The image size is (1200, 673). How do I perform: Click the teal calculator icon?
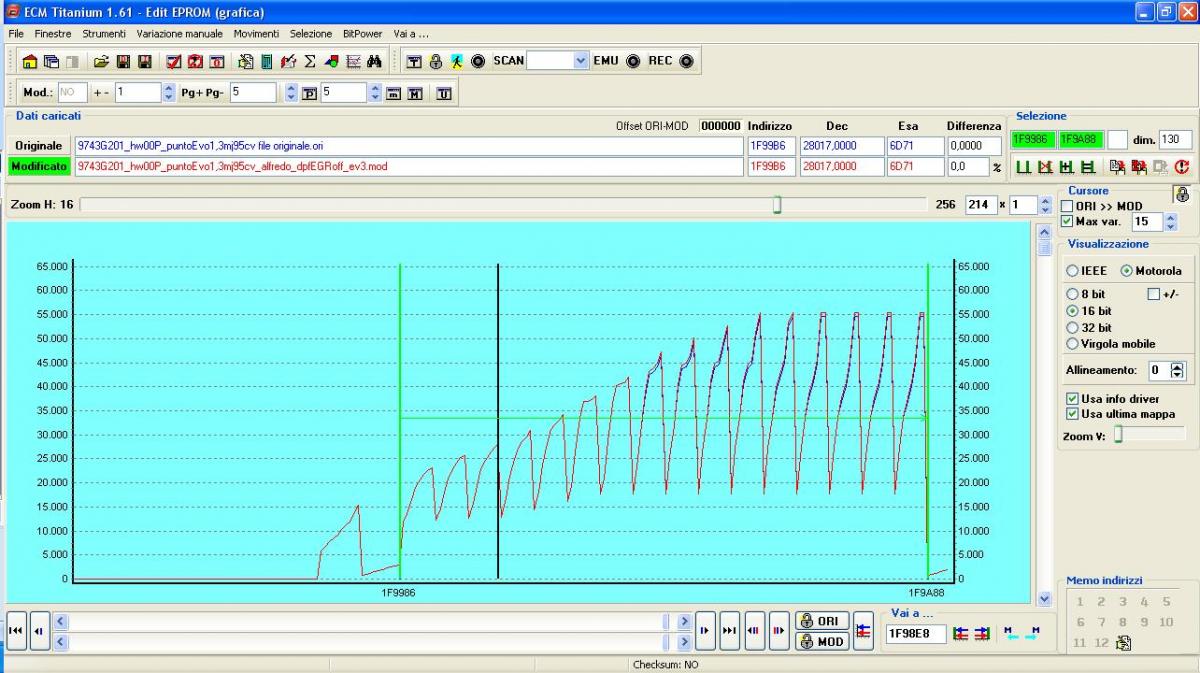[267, 62]
